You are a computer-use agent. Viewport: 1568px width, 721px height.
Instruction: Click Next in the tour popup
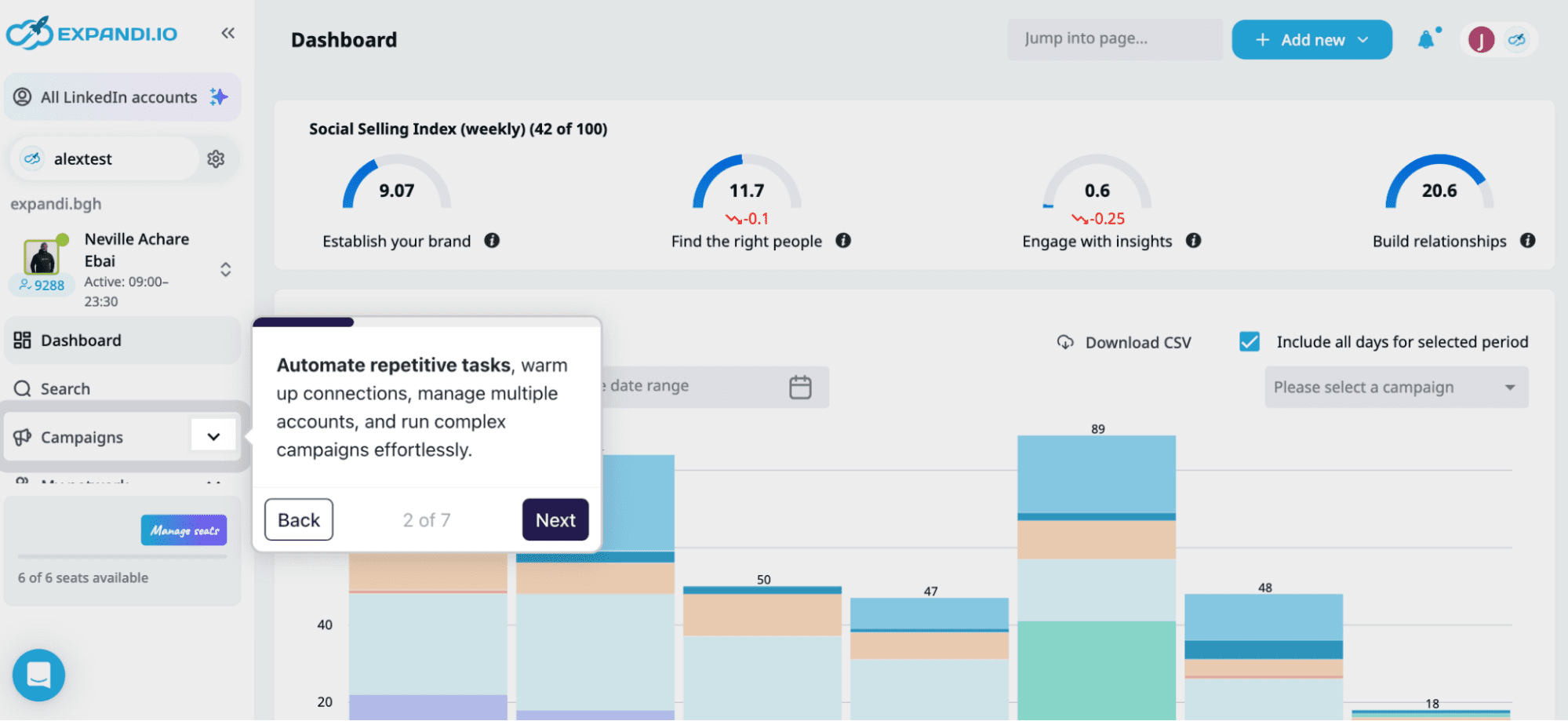(555, 520)
